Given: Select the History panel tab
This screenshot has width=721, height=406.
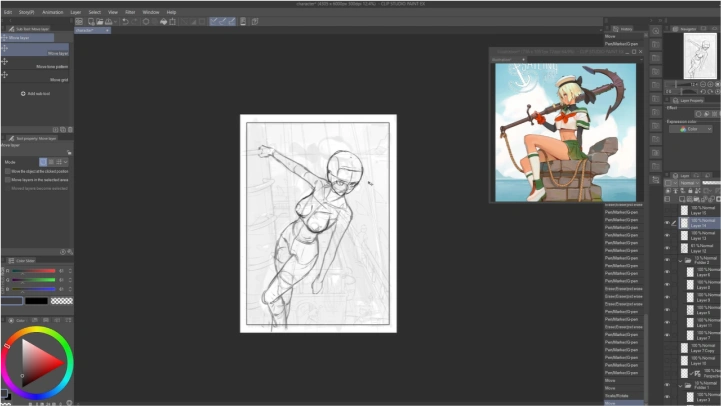Looking at the screenshot, I should pos(623,29).
